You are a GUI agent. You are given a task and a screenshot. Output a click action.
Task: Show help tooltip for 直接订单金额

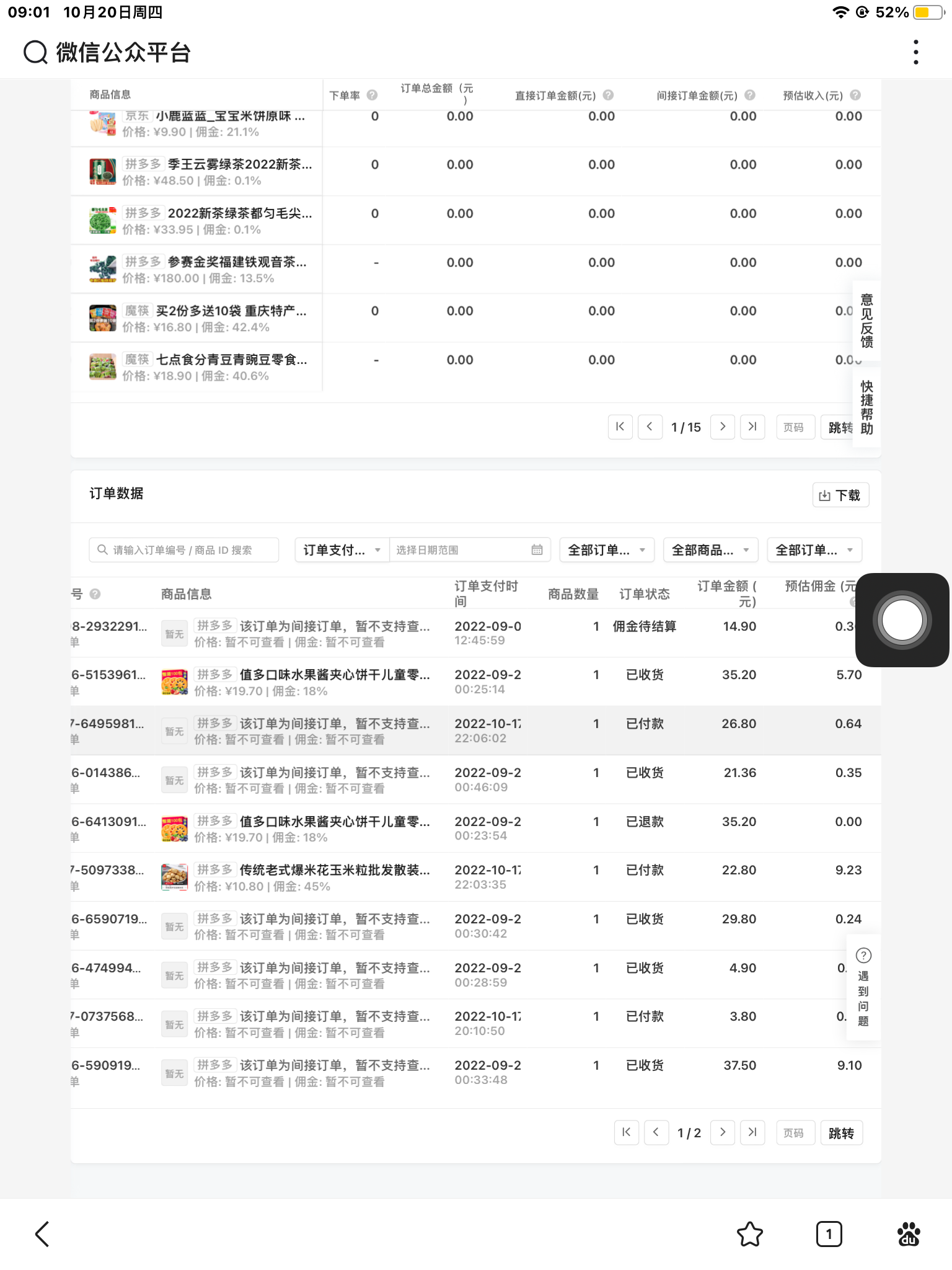(x=608, y=95)
